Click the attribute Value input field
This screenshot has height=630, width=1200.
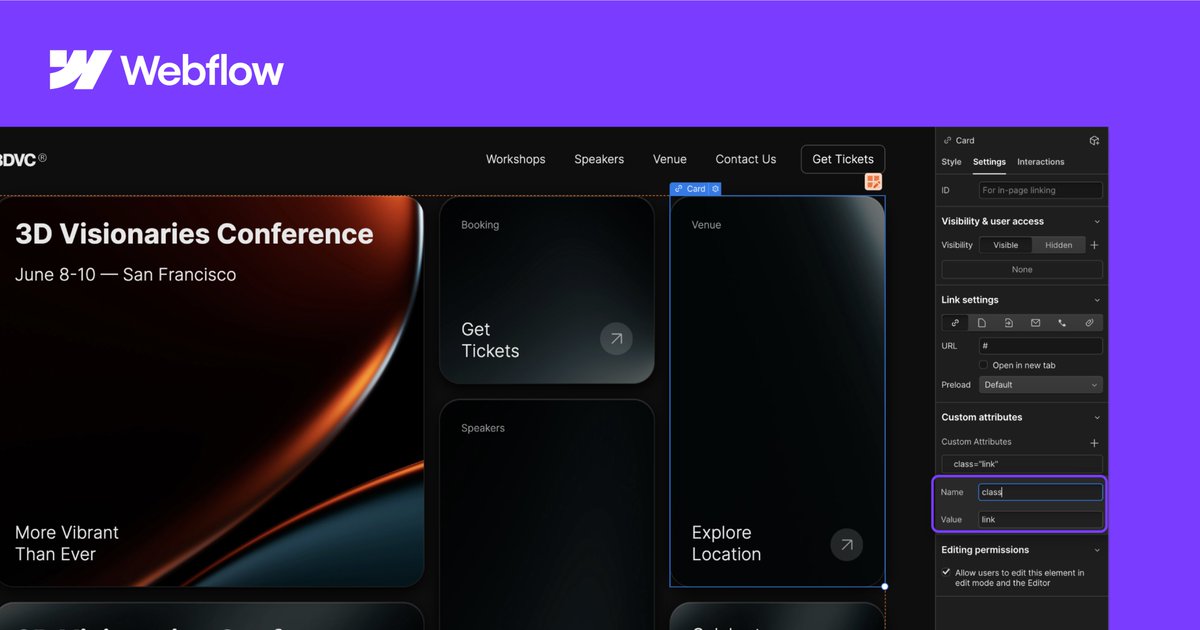1040,520
